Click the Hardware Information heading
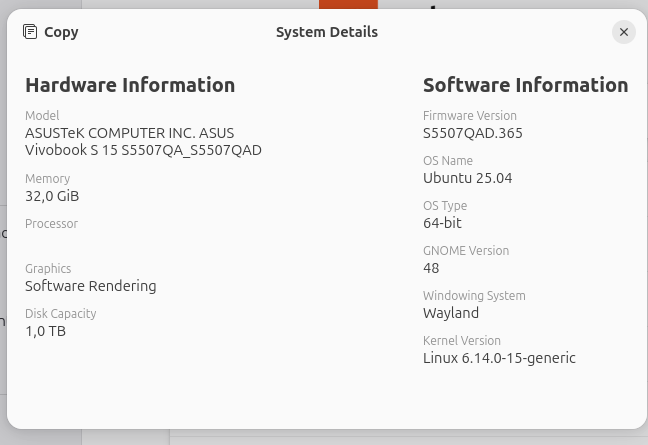The width and height of the screenshot is (648, 445). click(130, 85)
